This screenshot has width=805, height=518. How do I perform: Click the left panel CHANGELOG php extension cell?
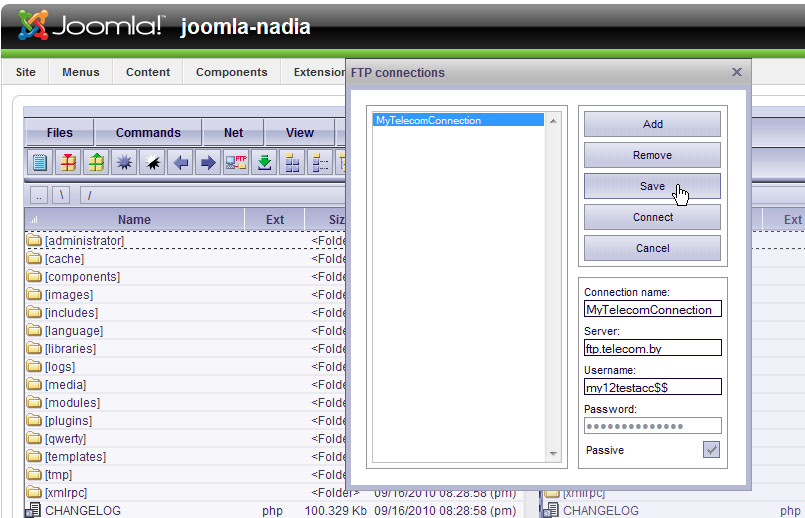coord(272,511)
